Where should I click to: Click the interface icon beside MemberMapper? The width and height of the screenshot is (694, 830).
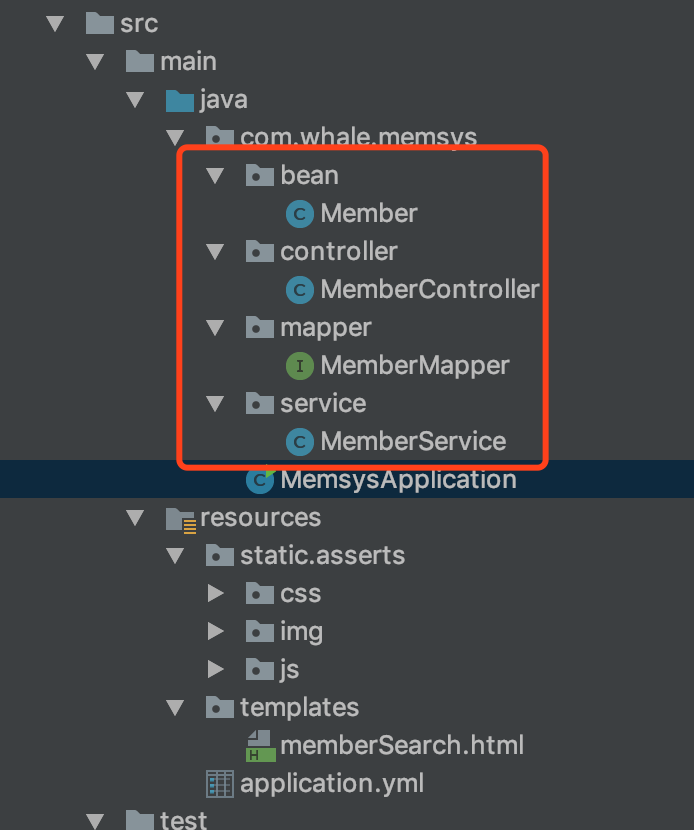(x=299, y=366)
